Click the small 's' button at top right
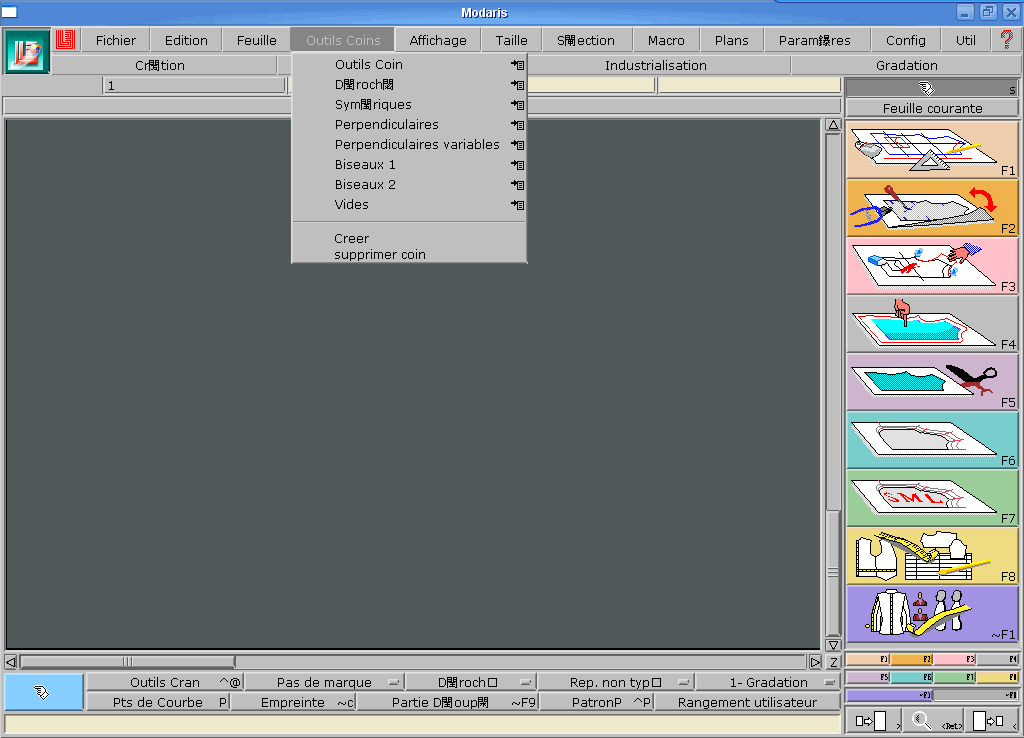Viewport: 1024px width, 738px height. pyautogui.click(x=1012, y=89)
